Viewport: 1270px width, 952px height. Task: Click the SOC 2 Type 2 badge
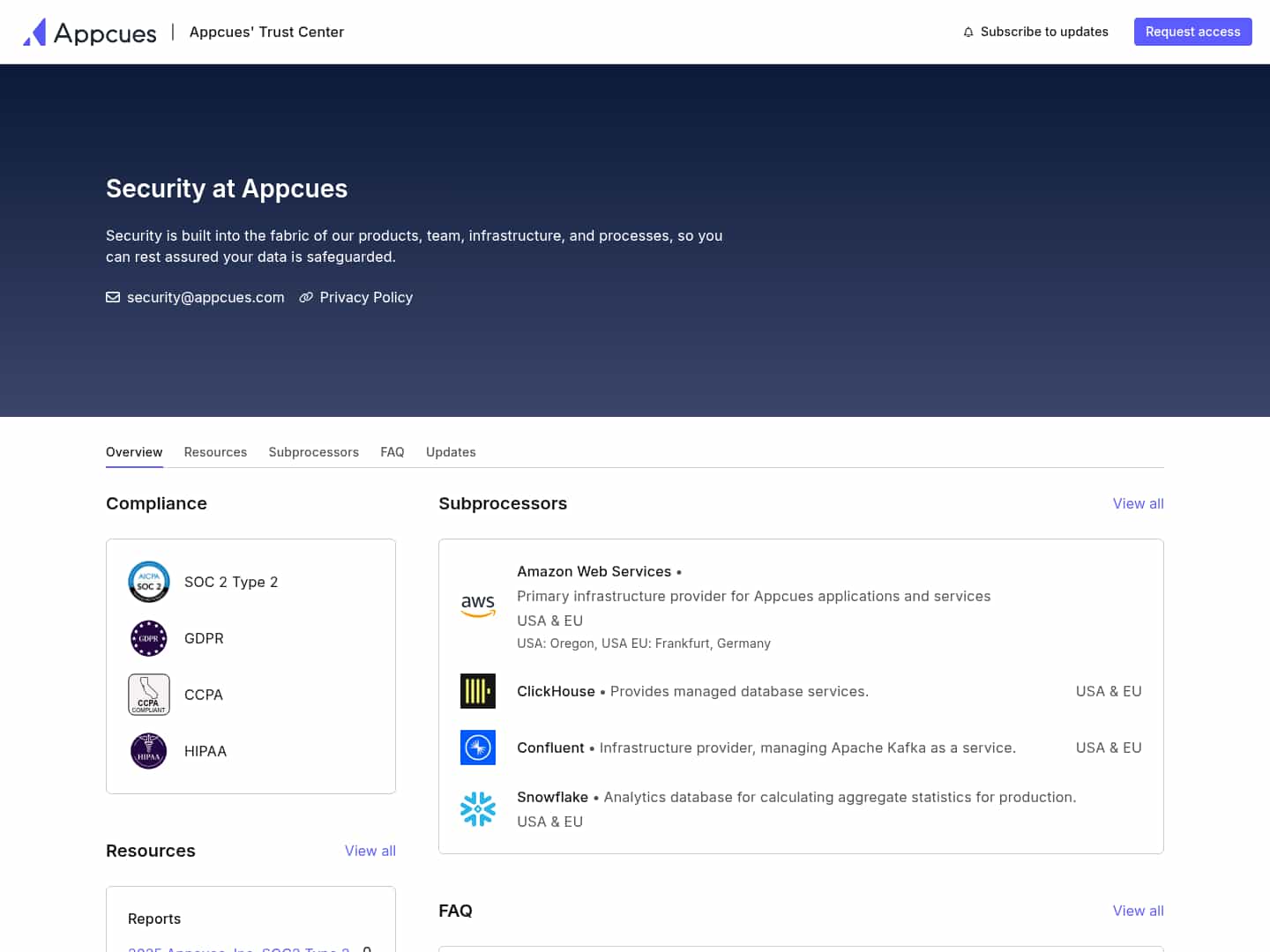click(149, 582)
